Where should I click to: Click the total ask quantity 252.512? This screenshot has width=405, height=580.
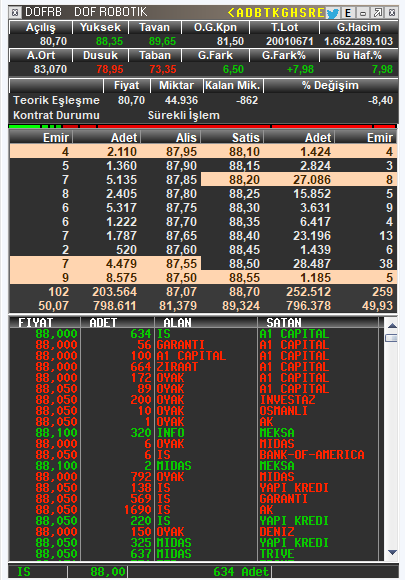[x=308, y=292]
